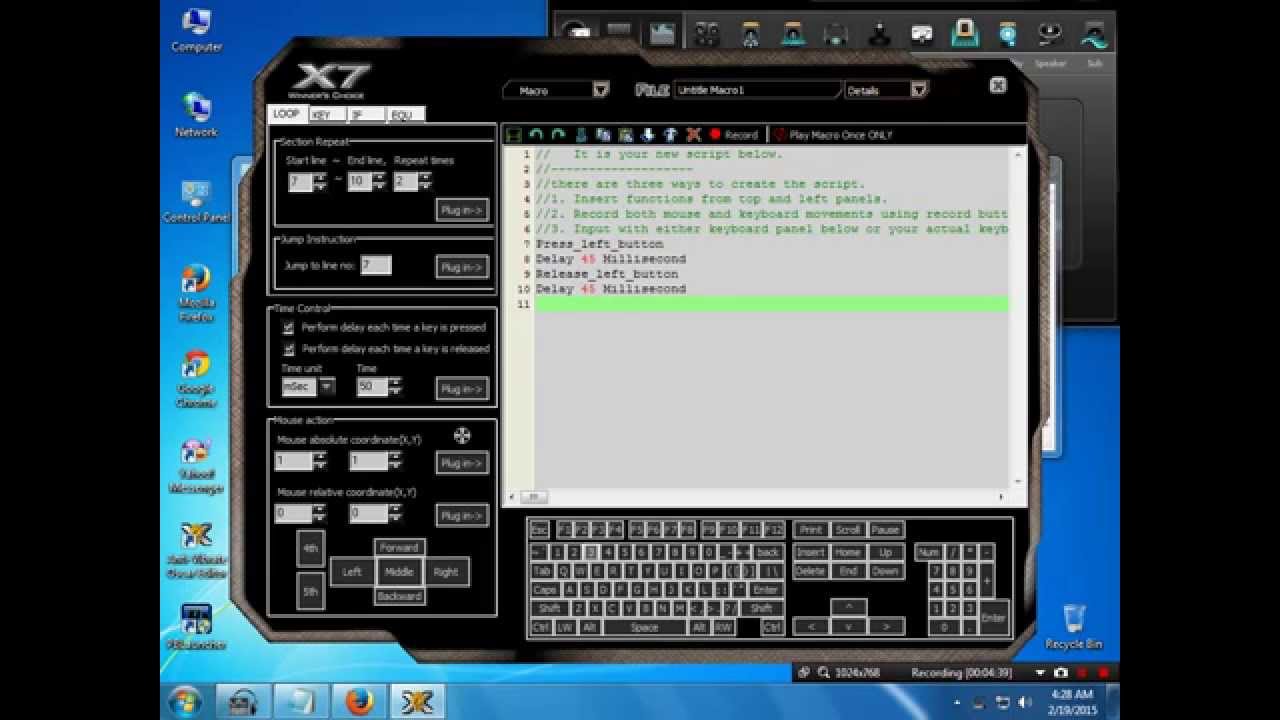Click the Scroll key on virtual keyboard
Screen dimensions: 1280x720
848,530
